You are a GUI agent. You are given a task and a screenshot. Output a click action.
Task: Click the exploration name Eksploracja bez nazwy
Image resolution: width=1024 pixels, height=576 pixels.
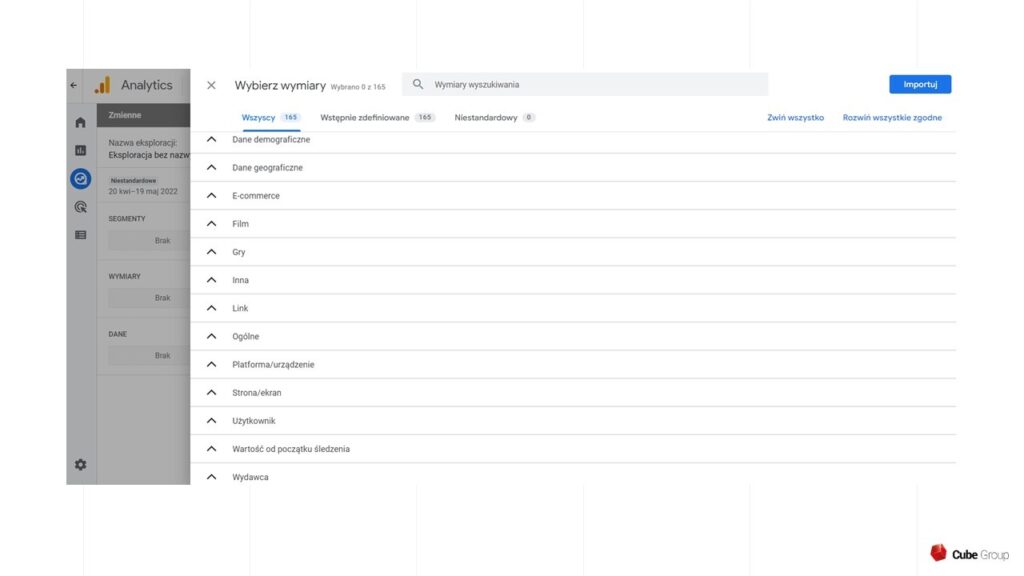149,155
